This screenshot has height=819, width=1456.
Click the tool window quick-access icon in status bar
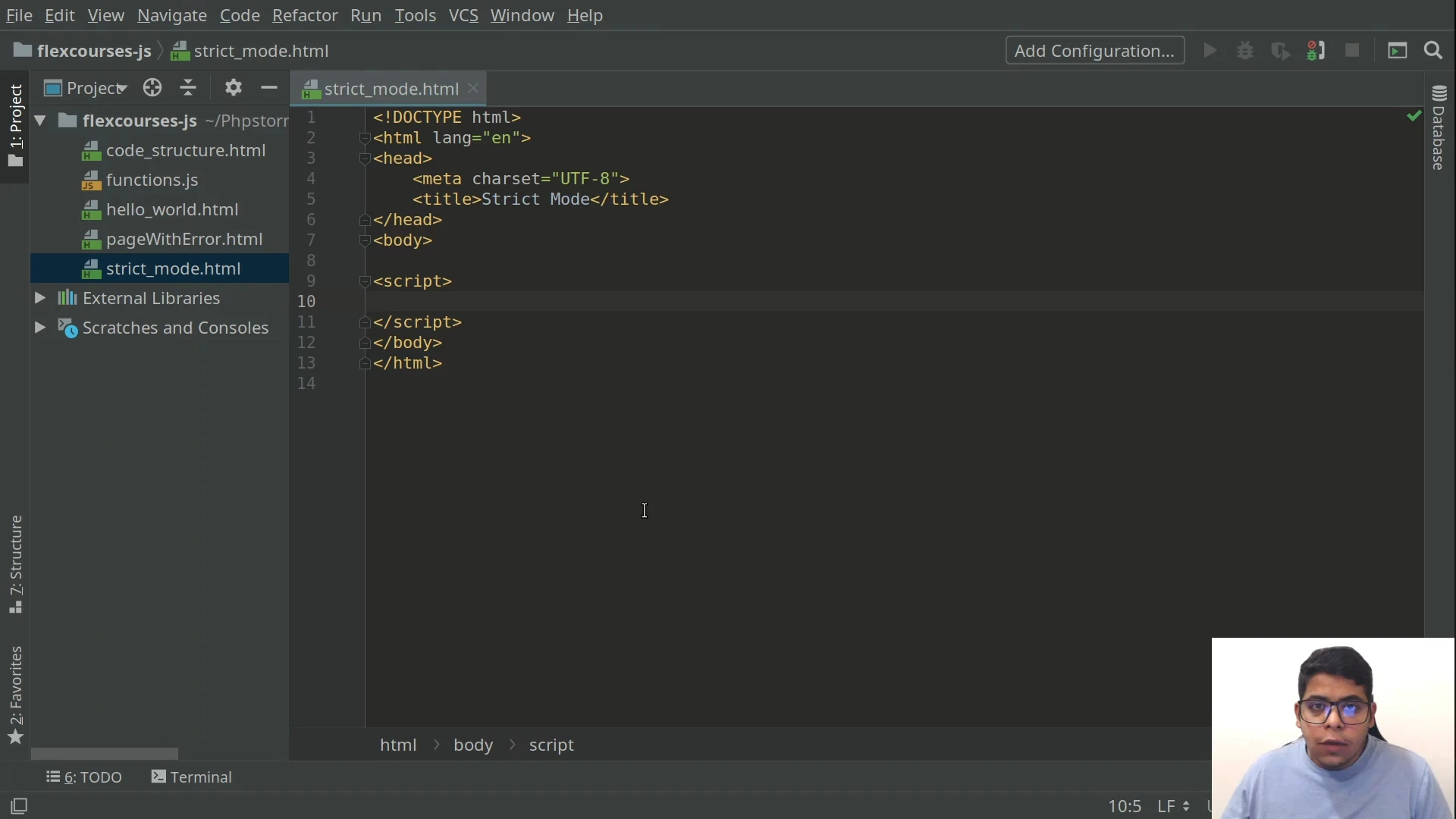[x=19, y=806]
